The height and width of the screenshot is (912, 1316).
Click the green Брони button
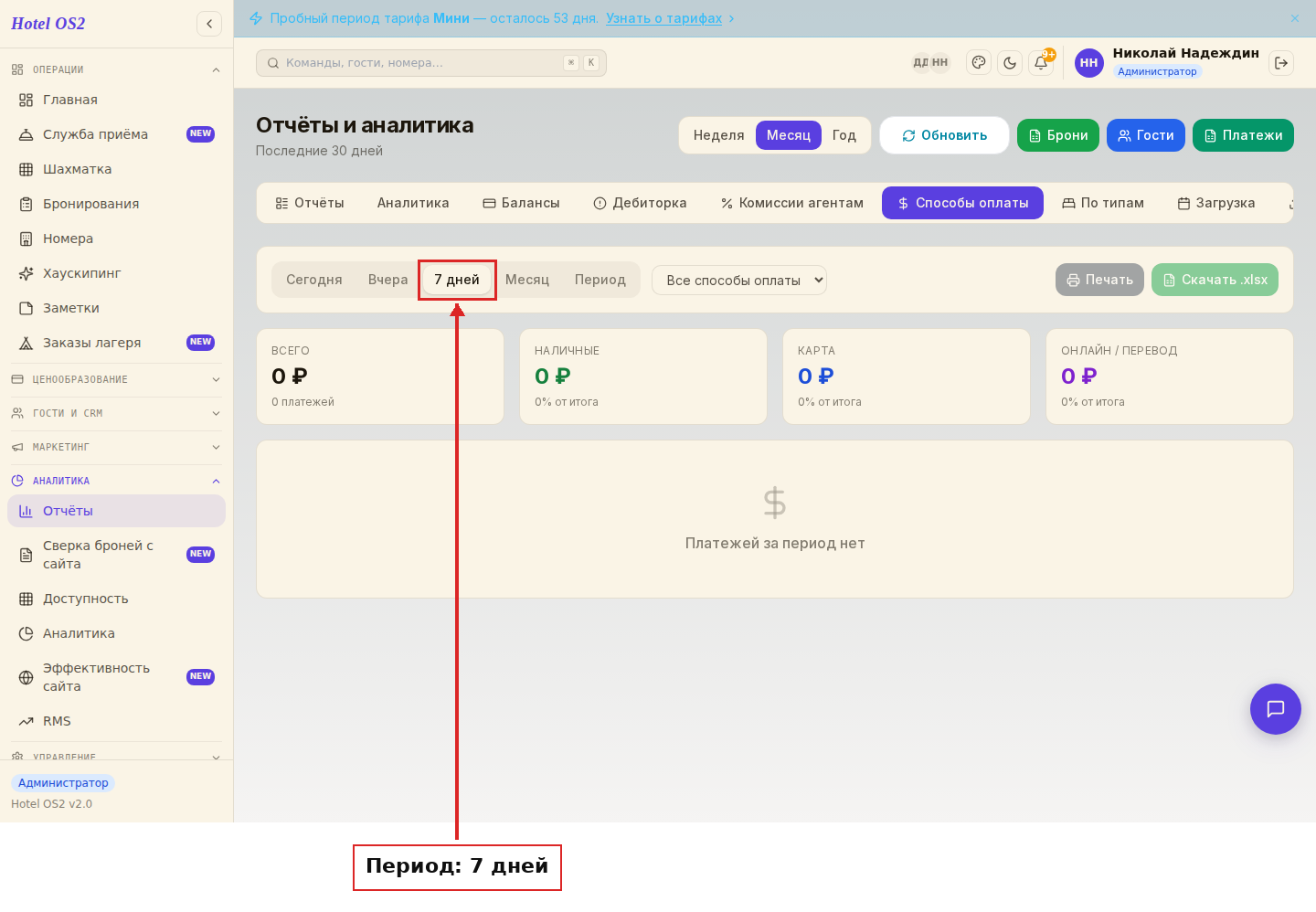tap(1058, 135)
